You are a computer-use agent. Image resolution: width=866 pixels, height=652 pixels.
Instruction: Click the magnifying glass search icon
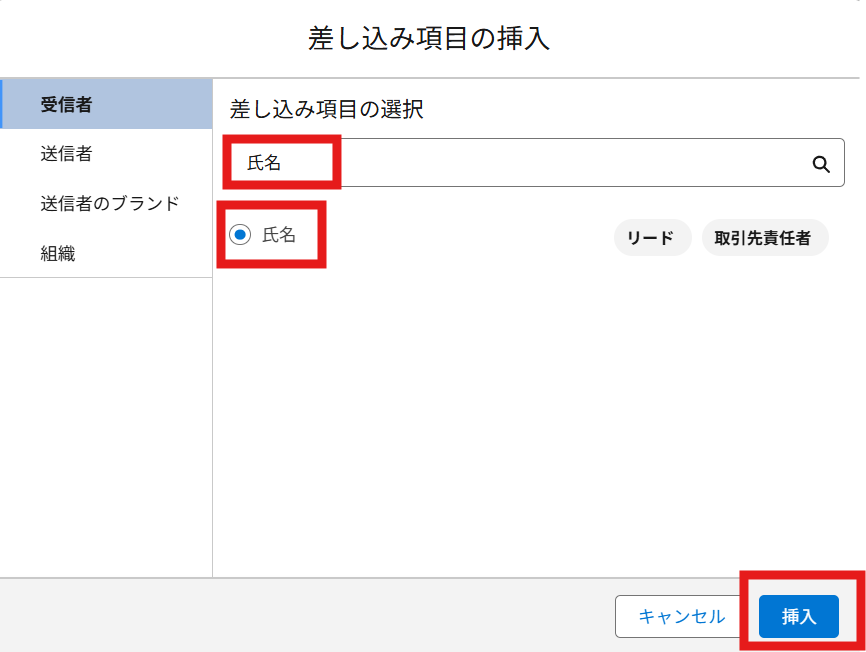[x=821, y=164]
